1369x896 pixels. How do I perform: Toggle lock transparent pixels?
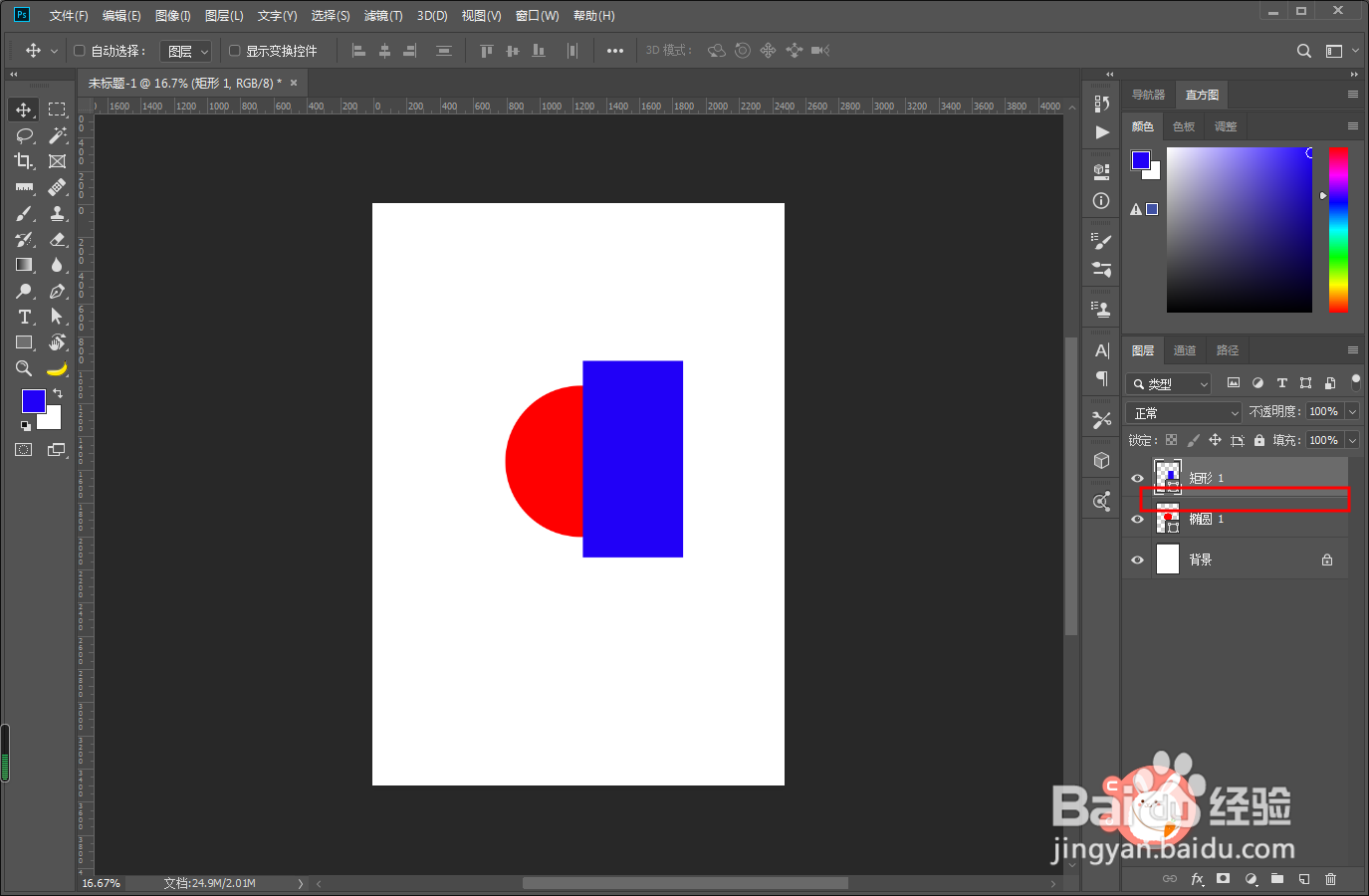[x=1171, y=440]
